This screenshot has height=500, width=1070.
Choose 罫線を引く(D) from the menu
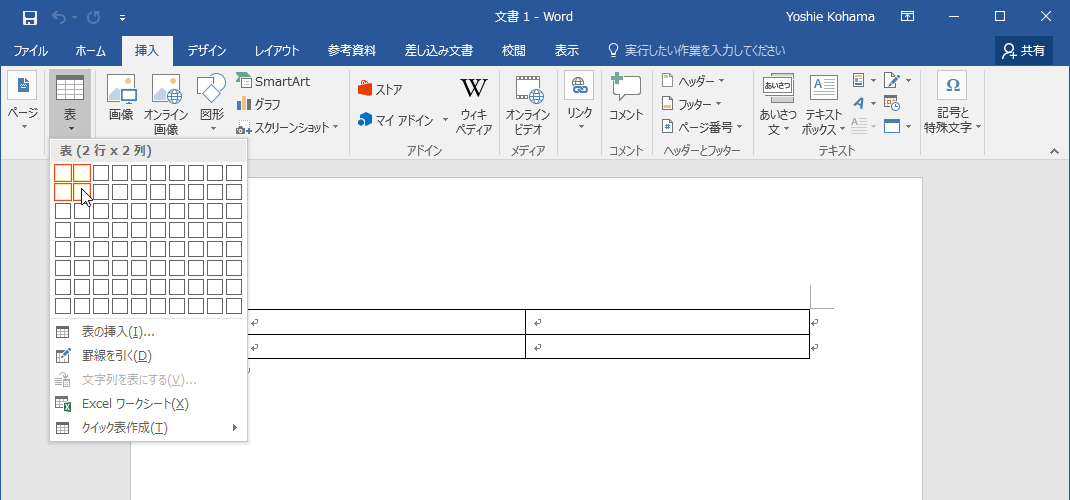click(x=149, y=355)
